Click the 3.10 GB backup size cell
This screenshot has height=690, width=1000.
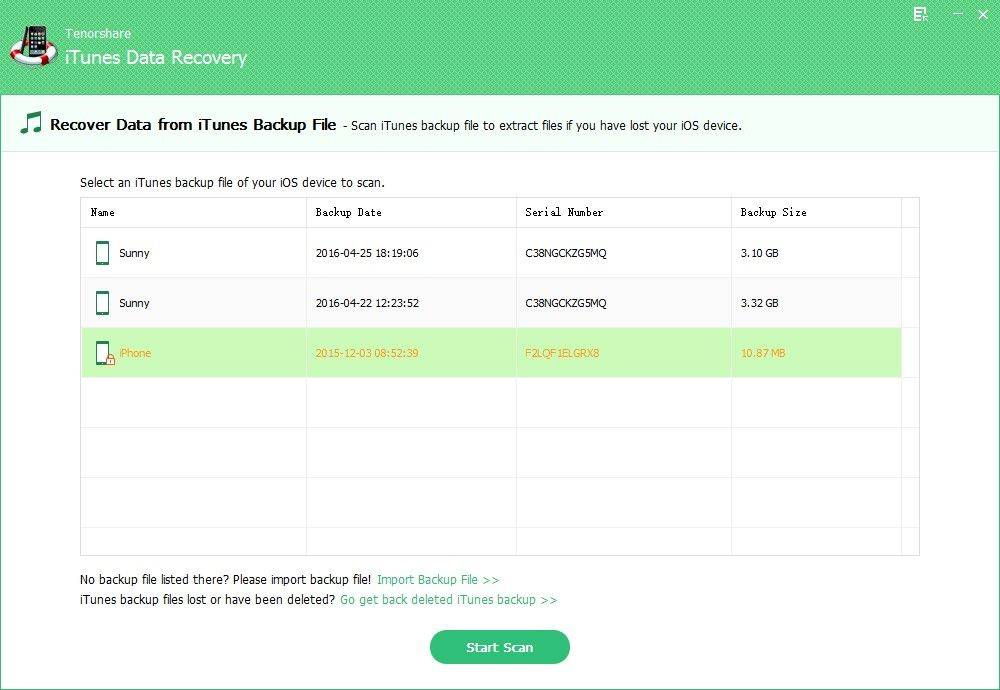click(x=759, y=253)
